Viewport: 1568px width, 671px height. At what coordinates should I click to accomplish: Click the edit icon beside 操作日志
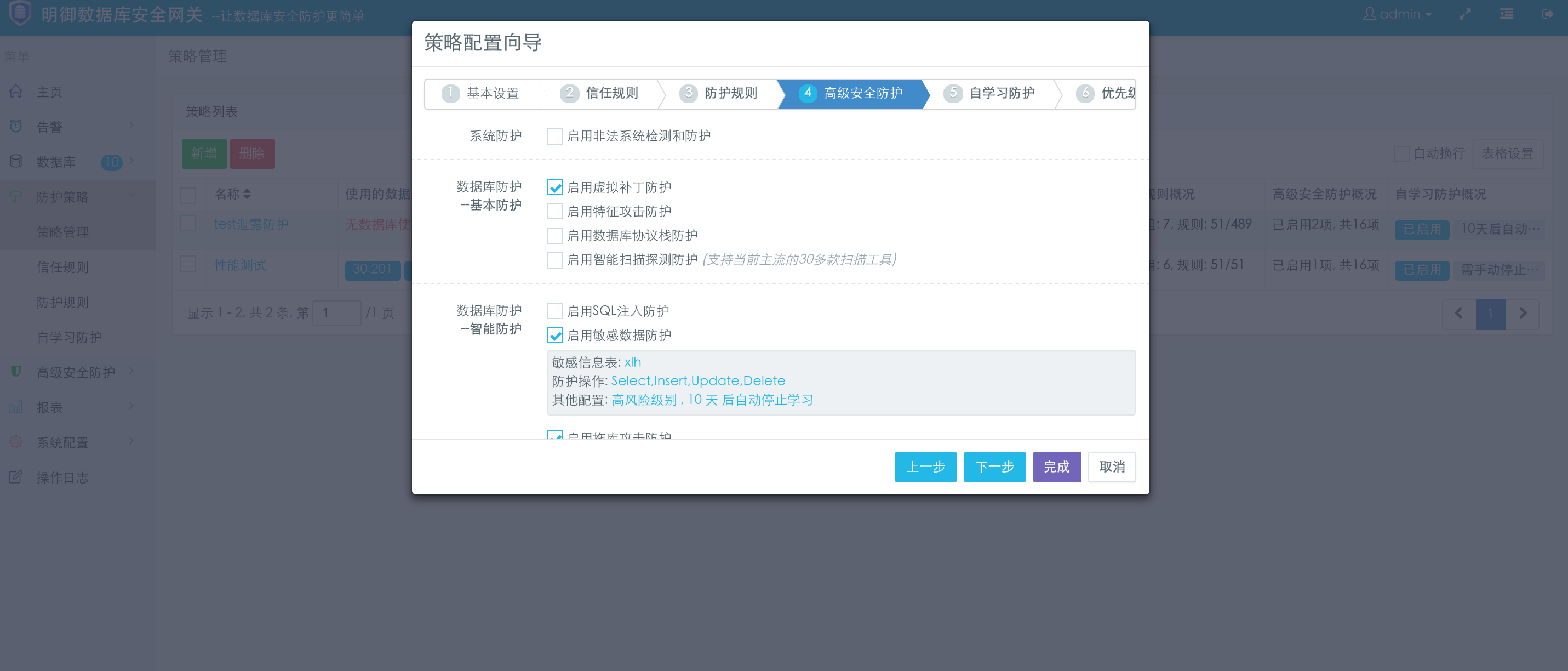click(x=16, y=477)
